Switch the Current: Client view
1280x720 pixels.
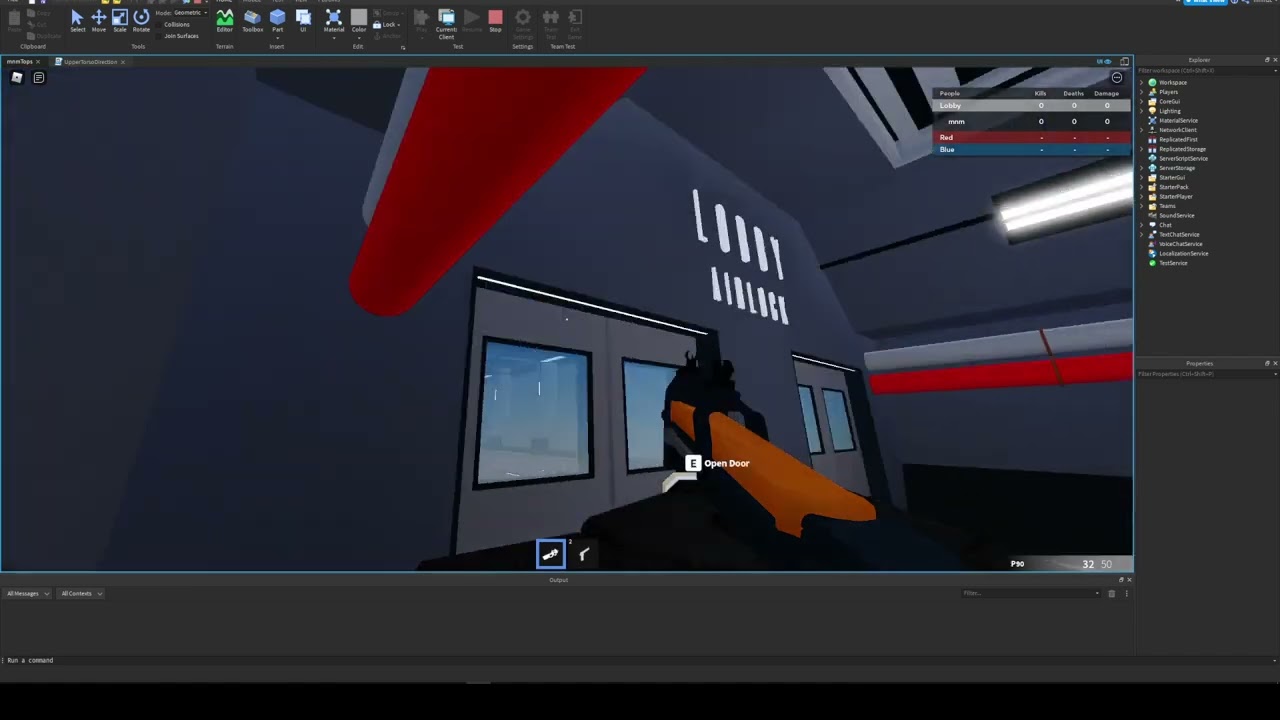pos(446,24)
